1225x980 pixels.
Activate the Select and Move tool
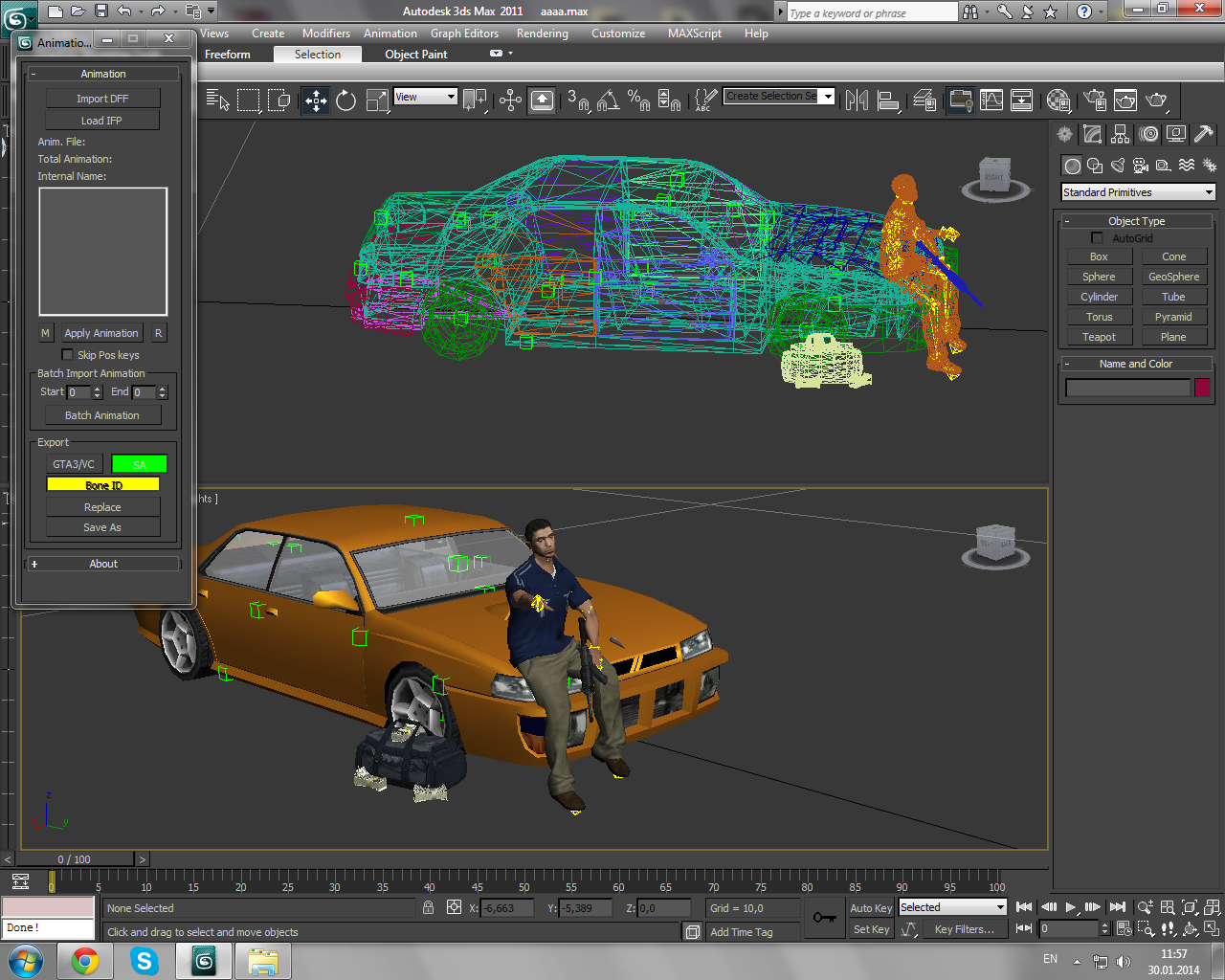pyautogui.click(x=316, y=100)
